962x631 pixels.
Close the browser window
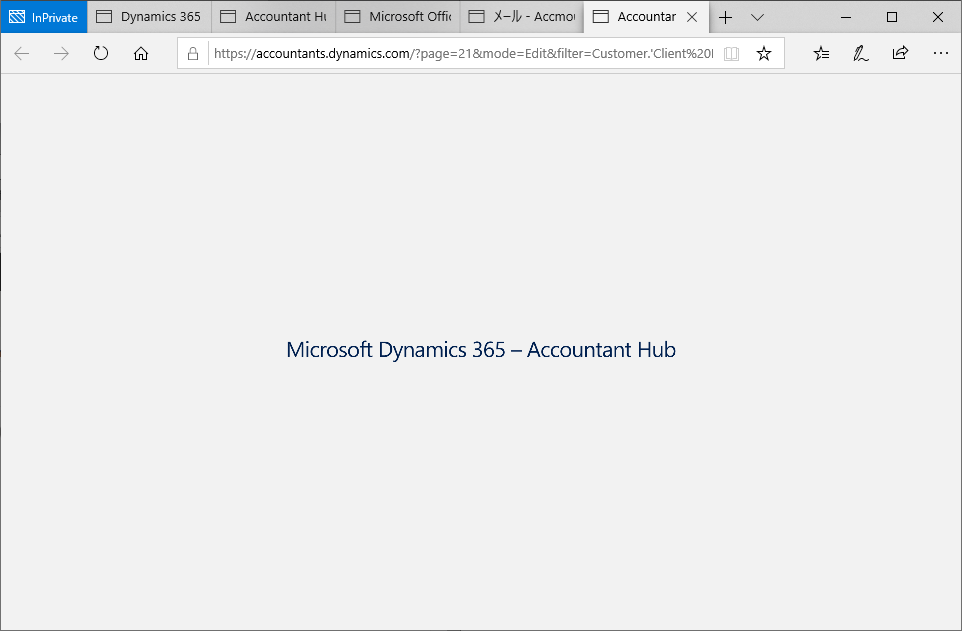click(938, 17)
